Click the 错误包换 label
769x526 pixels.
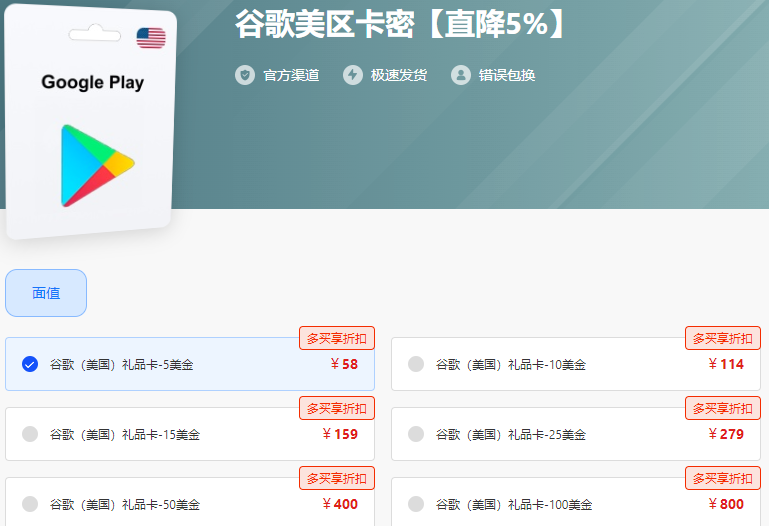pos(507,75)
